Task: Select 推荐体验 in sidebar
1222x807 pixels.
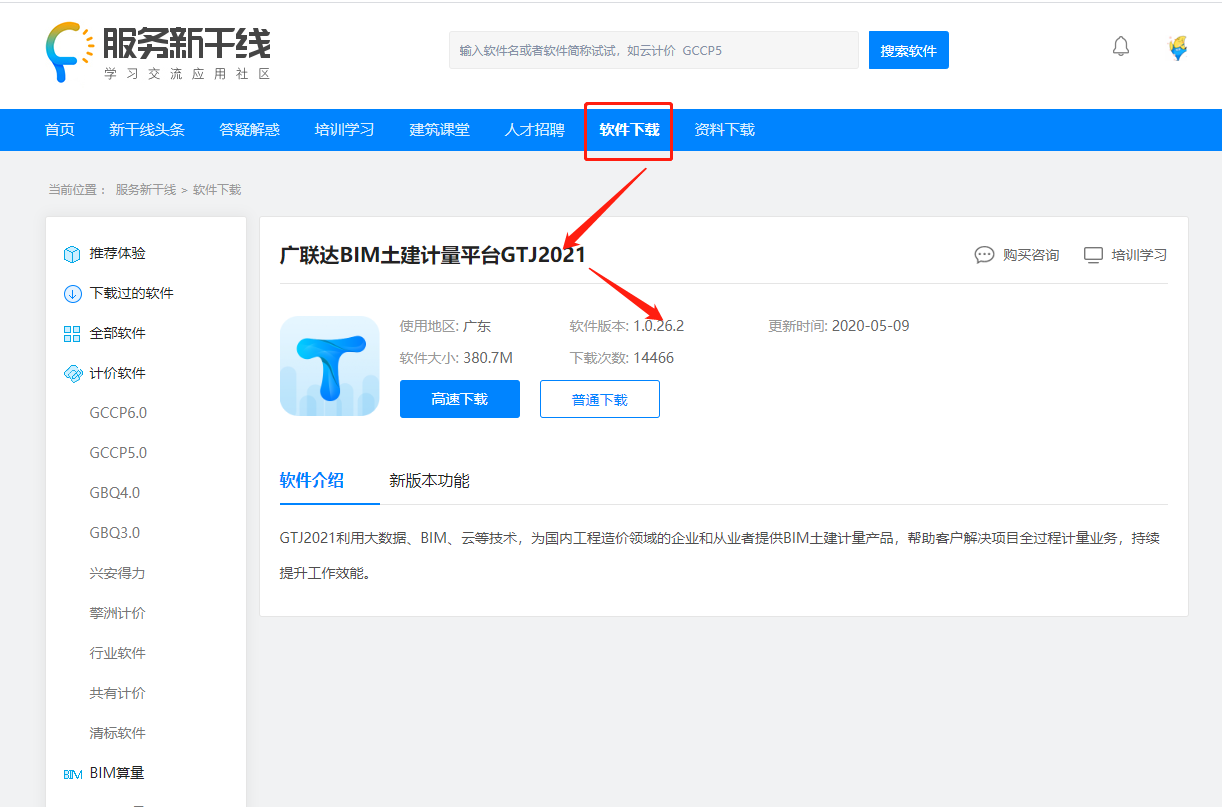Action: pos(118,254)
